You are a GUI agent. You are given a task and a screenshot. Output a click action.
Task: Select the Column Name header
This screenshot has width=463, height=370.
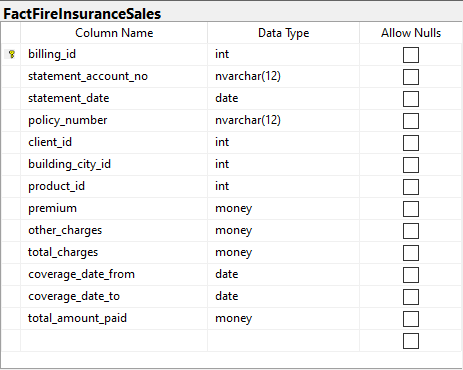tap(114, 33)
